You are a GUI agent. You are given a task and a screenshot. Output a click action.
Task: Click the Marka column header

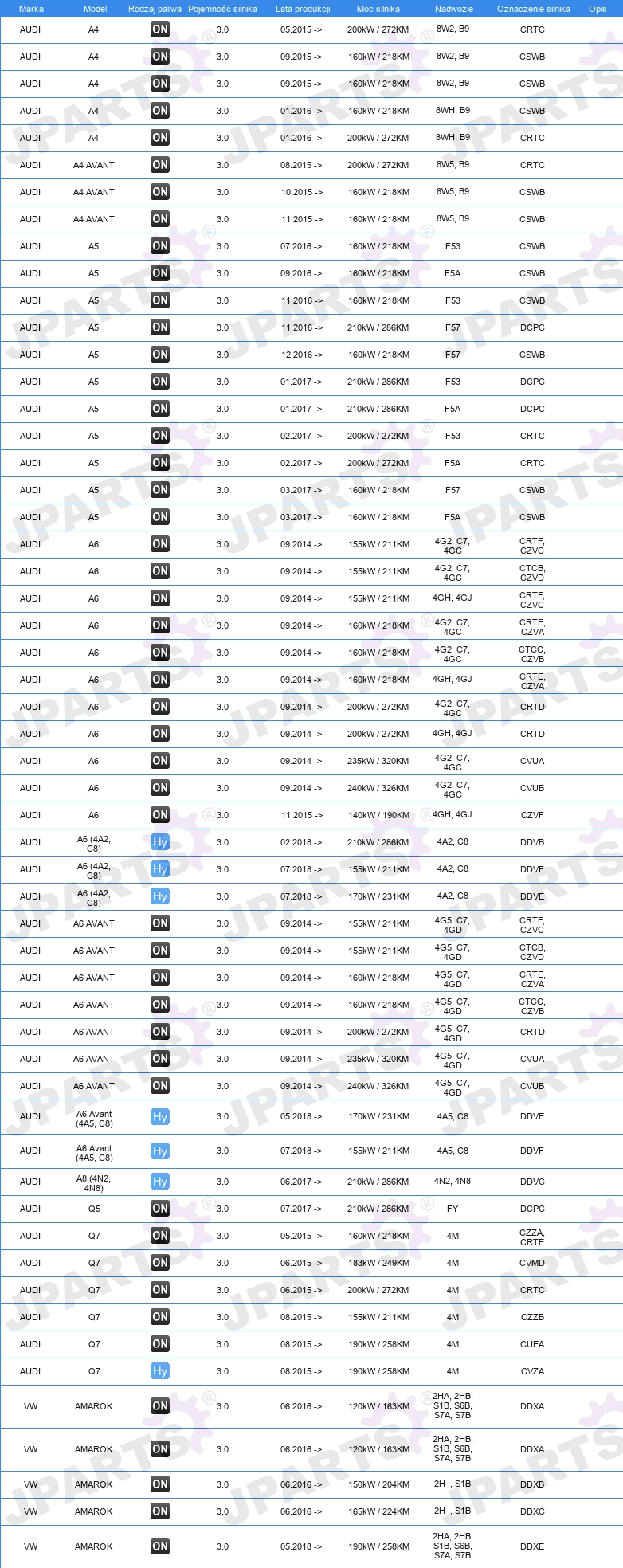tap(31, 9)
